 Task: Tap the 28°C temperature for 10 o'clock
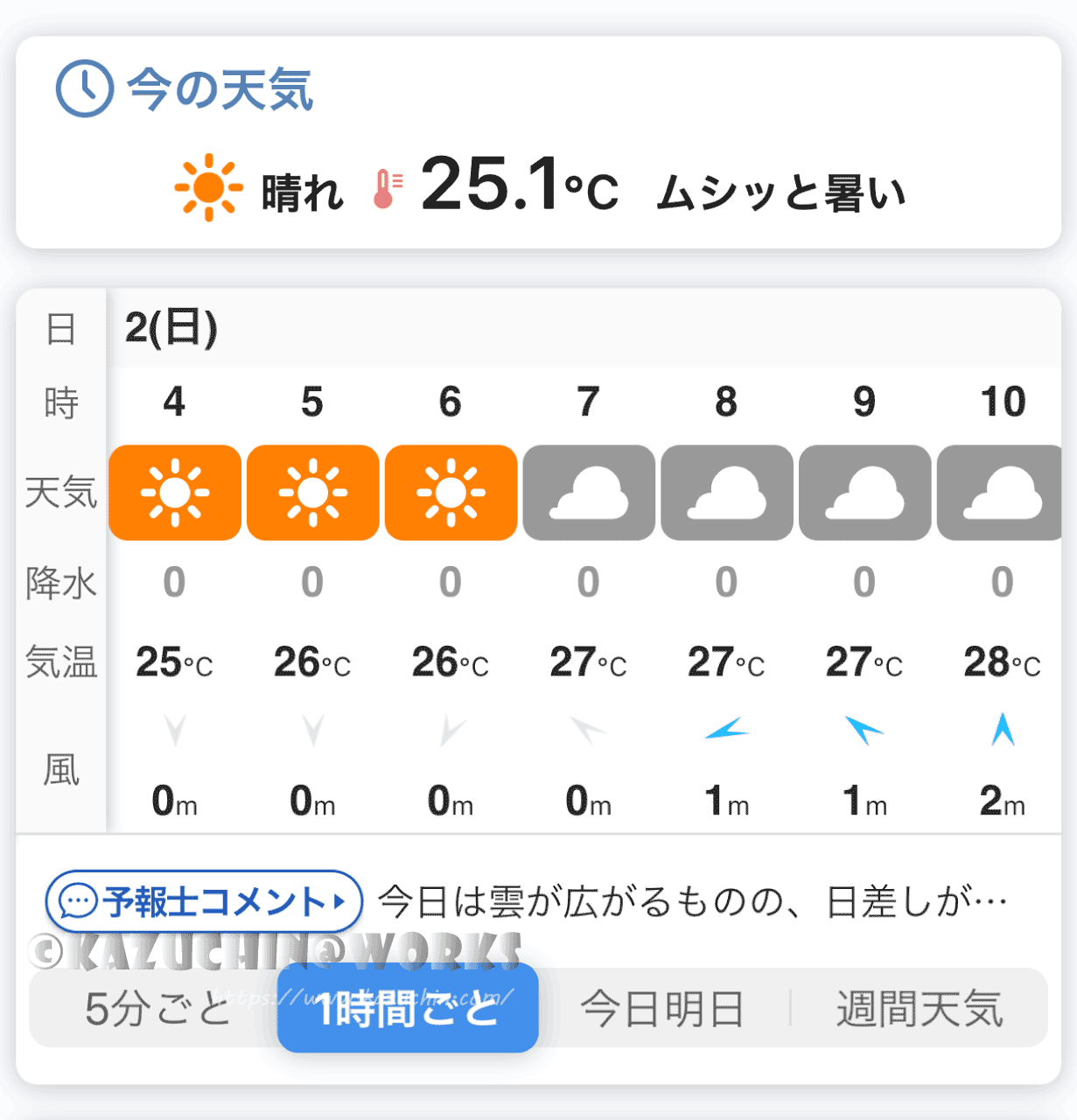click(x=1003, y=662)
